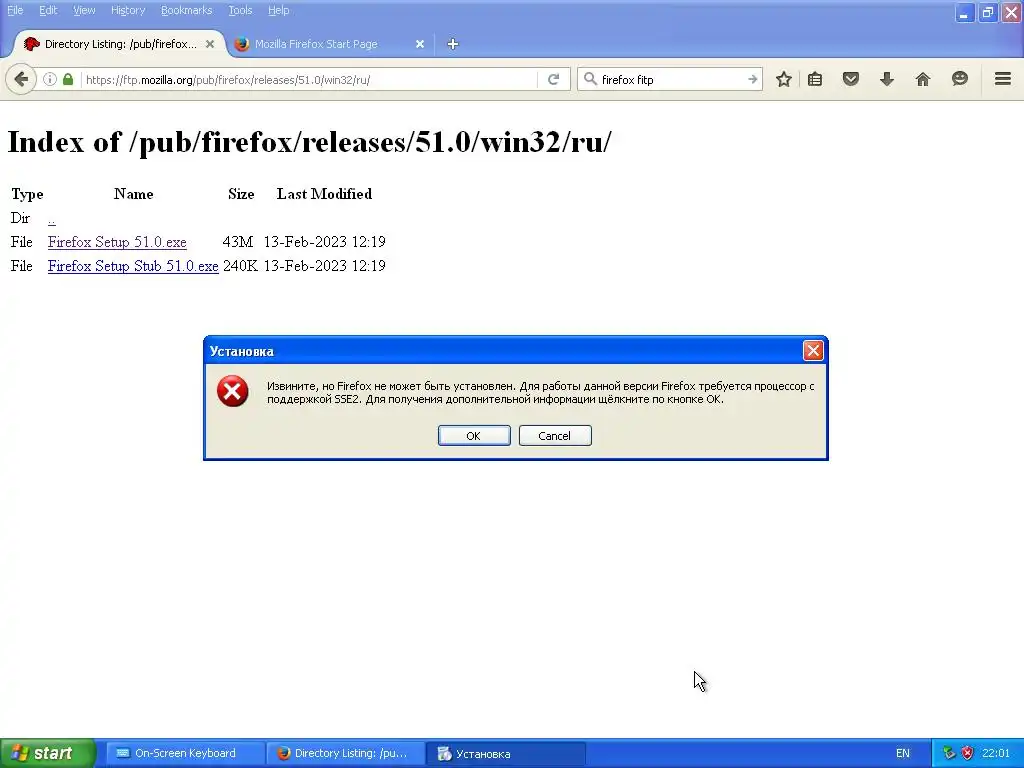Screen dimensions: 1024x768
Task: Click OK in the Установка dialog
Action: click(474, 436)
